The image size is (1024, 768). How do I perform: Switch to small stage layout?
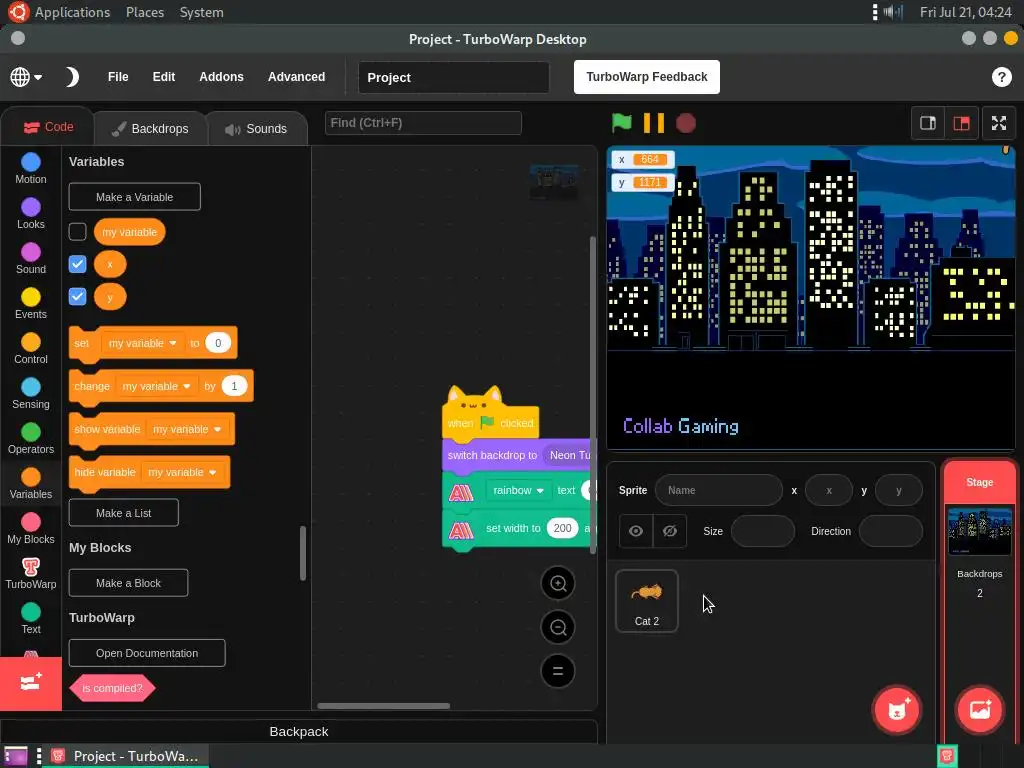click(928, 123)
